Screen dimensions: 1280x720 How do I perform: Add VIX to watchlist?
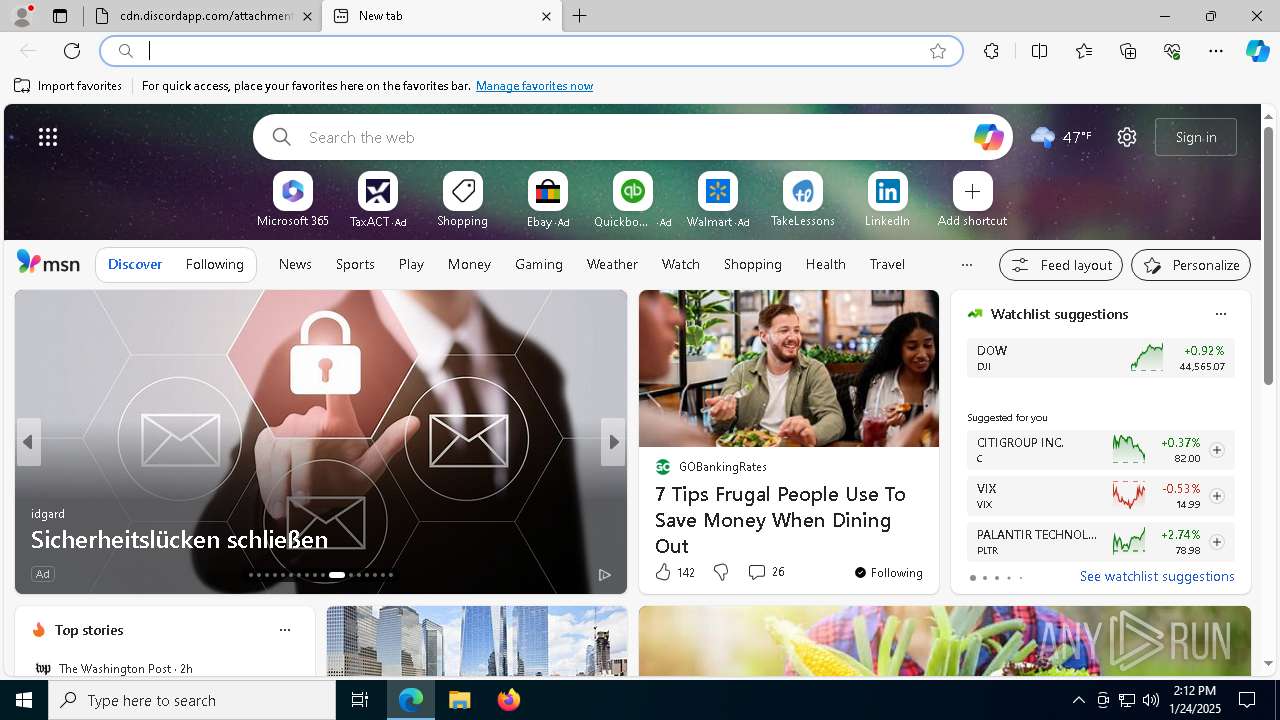tap(1217, 496)
